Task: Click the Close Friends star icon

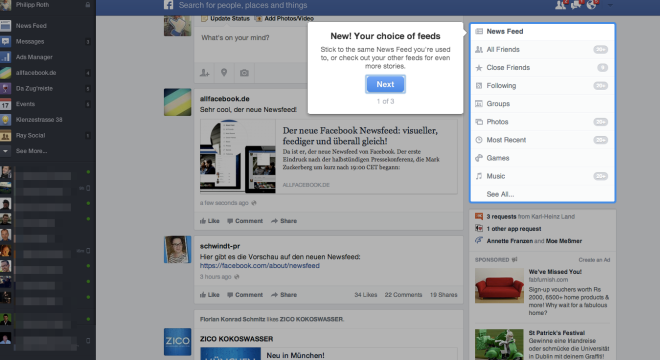Action: point(479,68)
